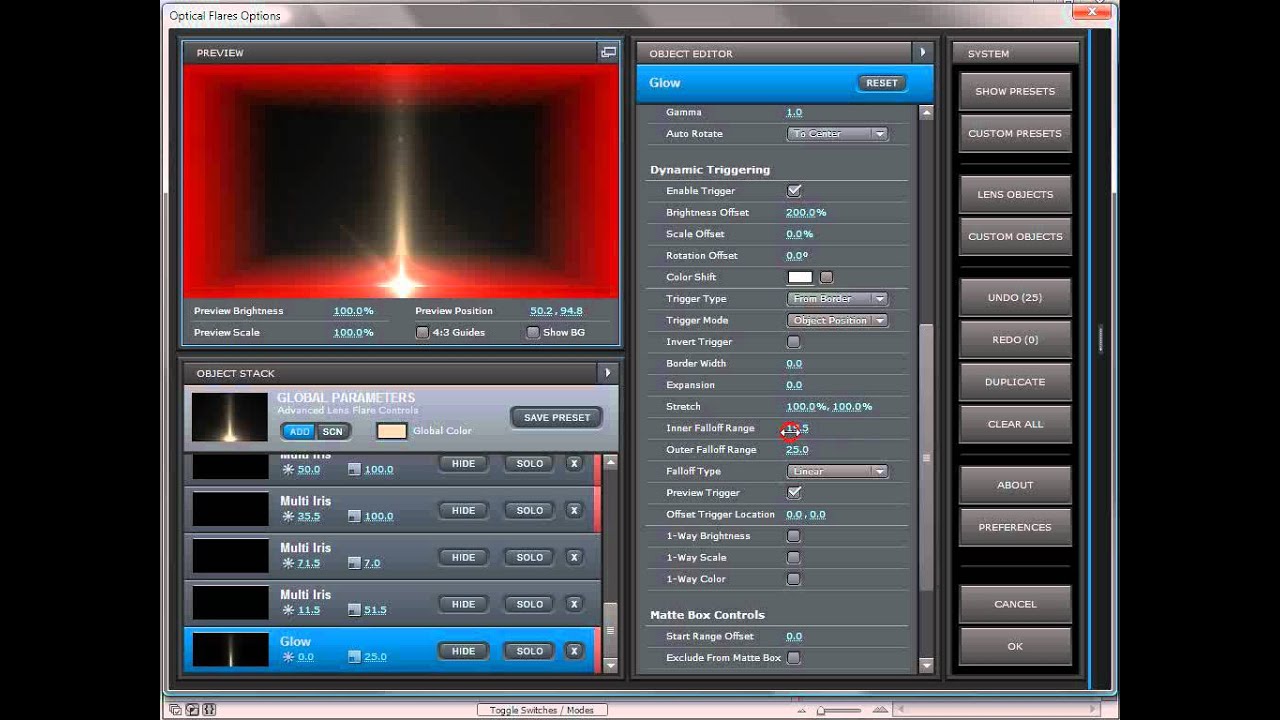Enable 1-Way Brightness checkbox

[794, 536]
